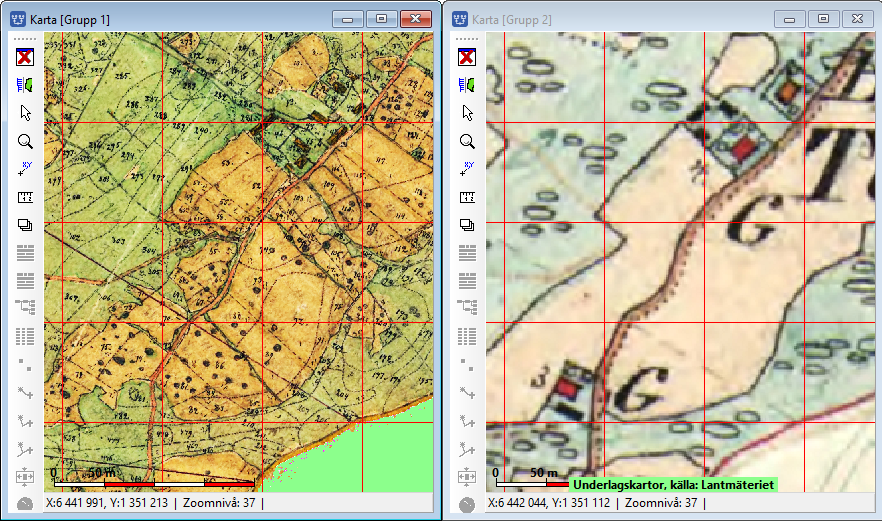Click the three-column table icon in Grupp 2
Viewport: 882px width, 521px height.
[x=467, y=336]
